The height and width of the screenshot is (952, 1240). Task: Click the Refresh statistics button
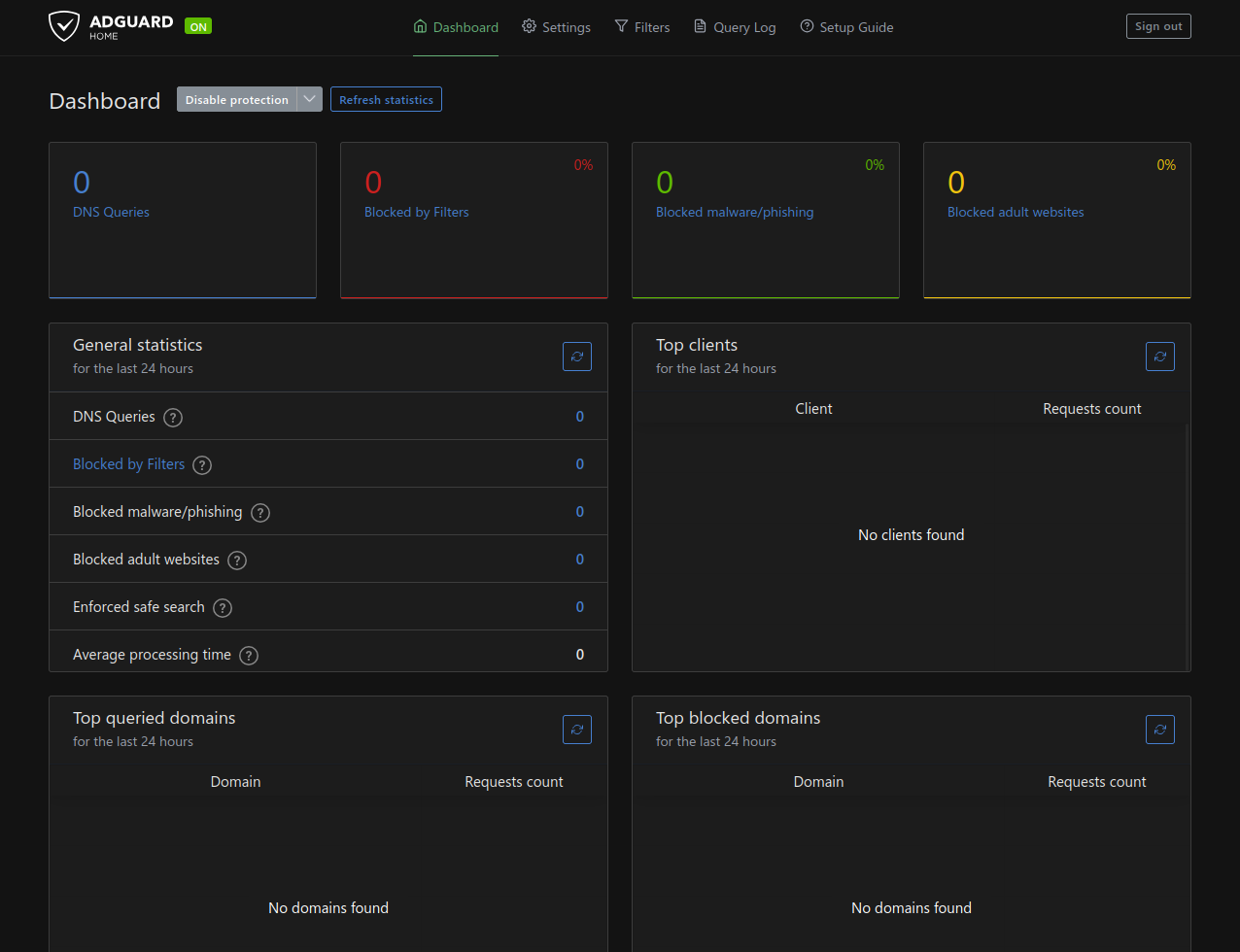coord(386,99)
